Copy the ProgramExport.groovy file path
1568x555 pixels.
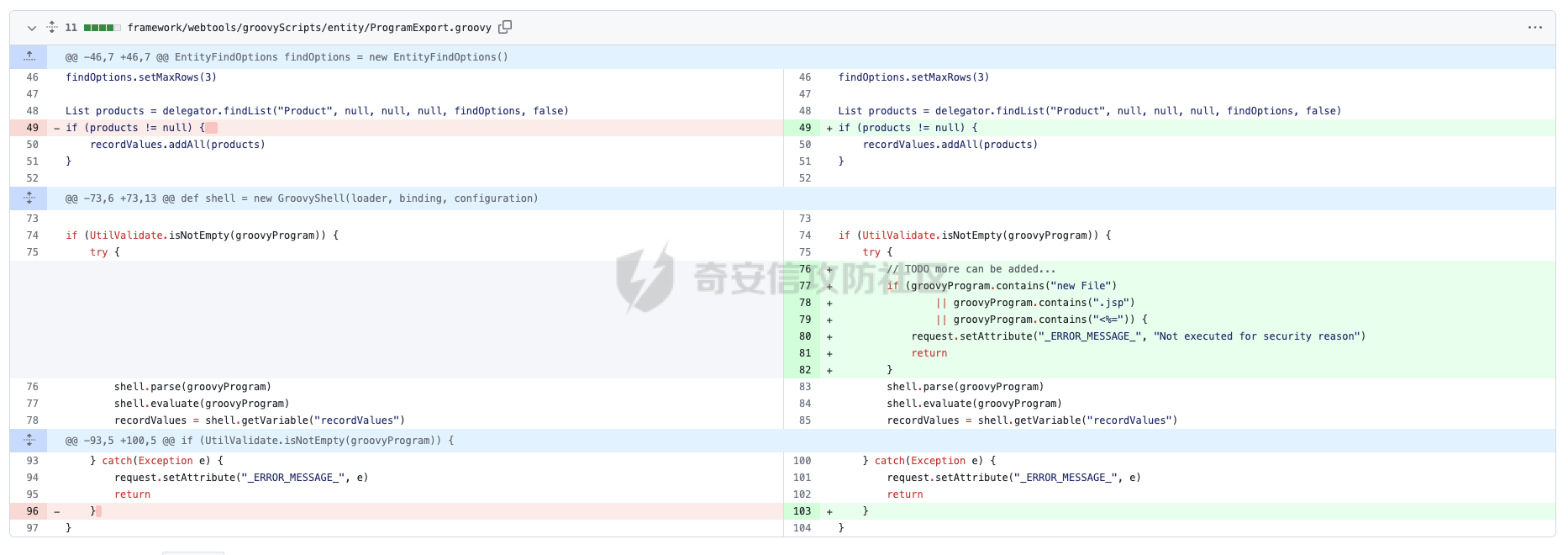coord(505,27)
